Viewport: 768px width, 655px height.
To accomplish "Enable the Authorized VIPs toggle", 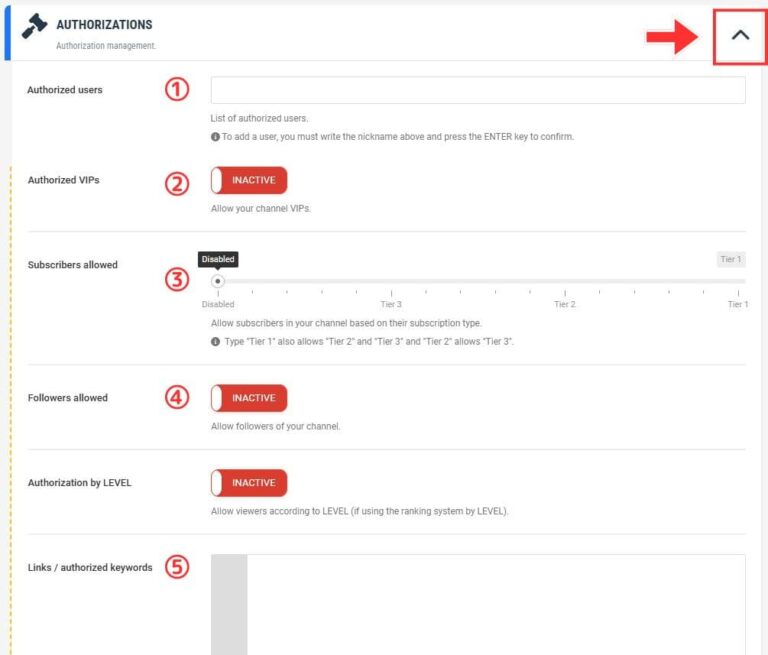I will pyautogui.click(x=249, y=181).
